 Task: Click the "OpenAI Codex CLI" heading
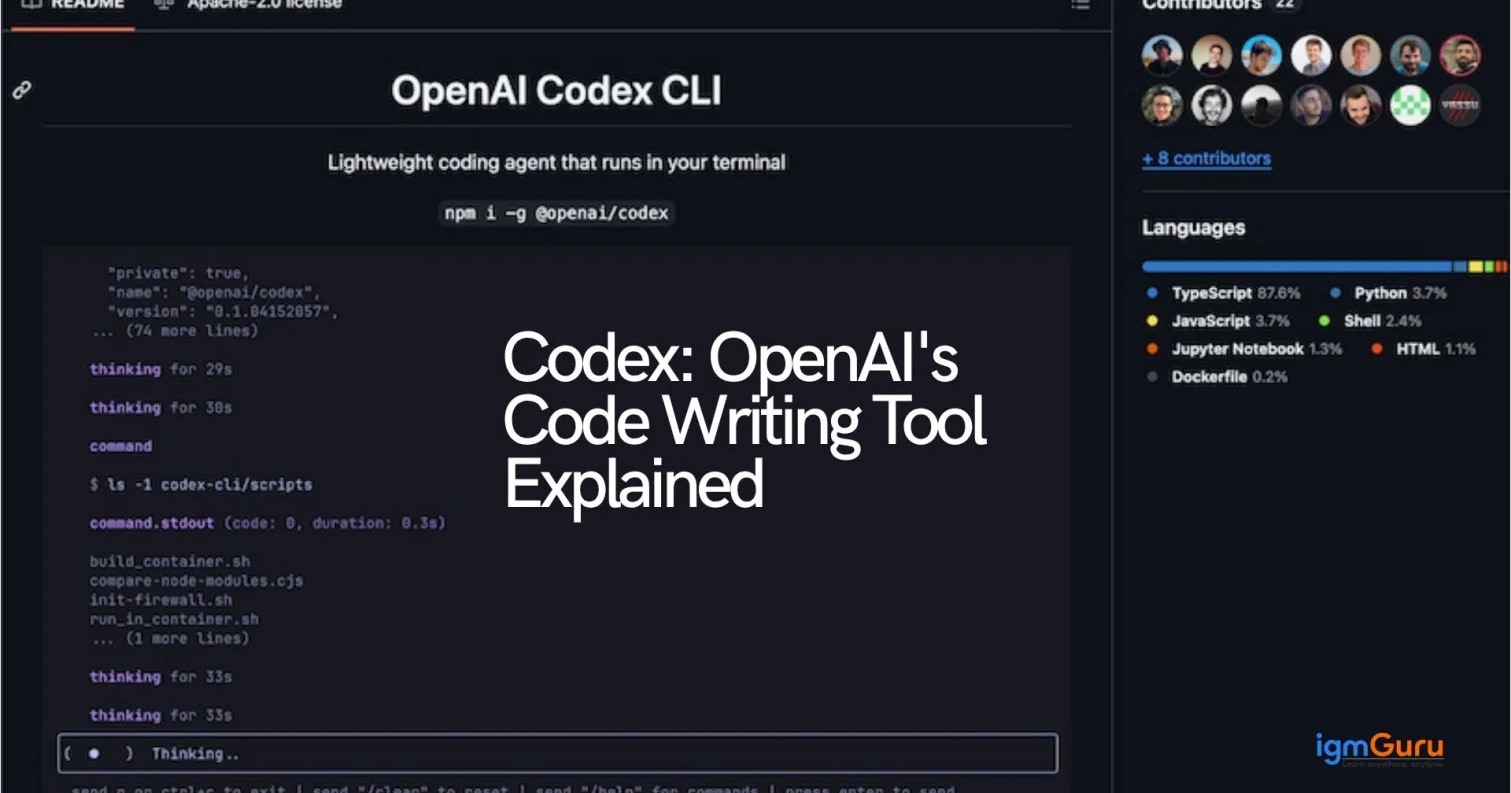coord(556,91)
